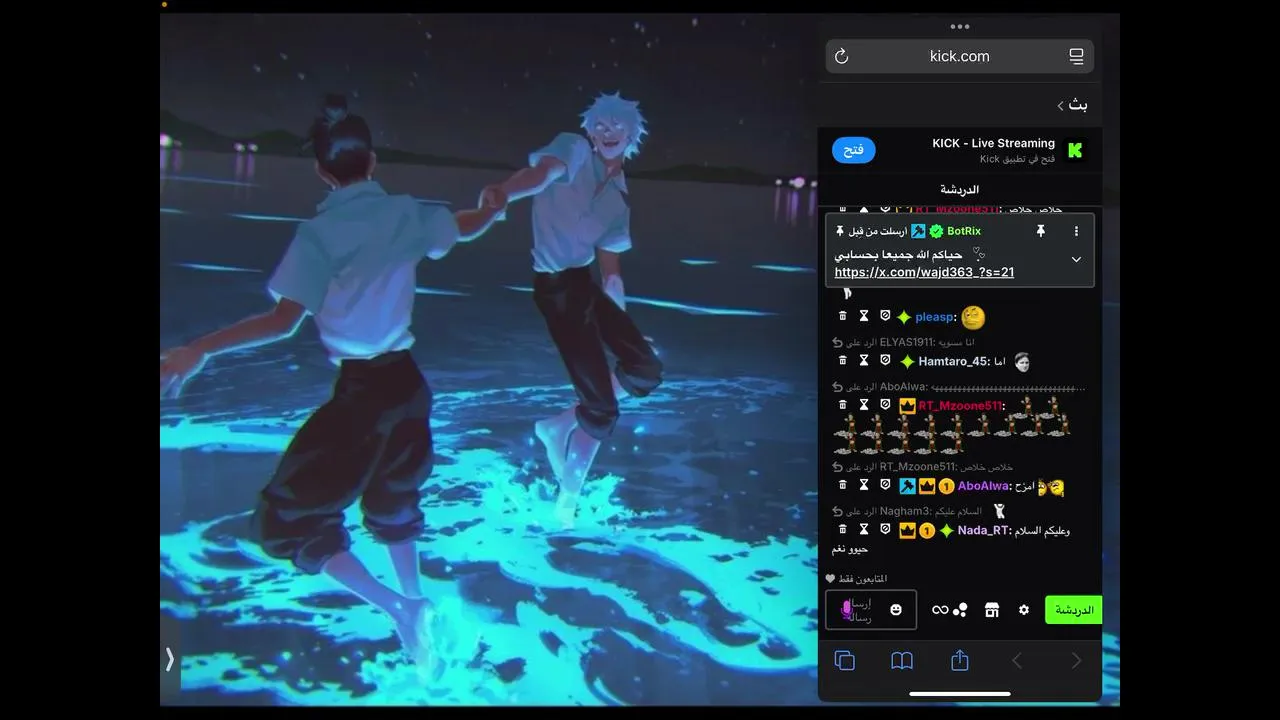Open Kick app with the فتح button

(853, 150)
